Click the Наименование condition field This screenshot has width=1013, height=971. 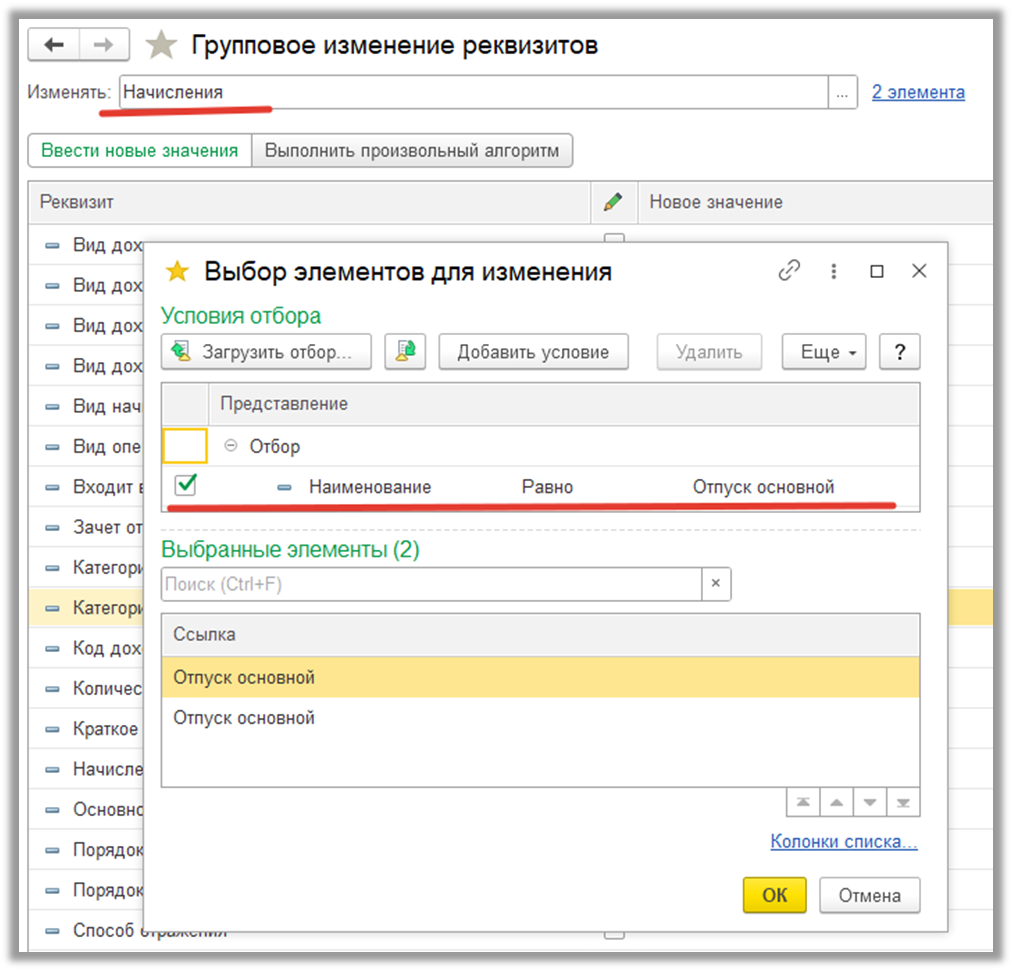pyautogui.click(x=370, y=486)
